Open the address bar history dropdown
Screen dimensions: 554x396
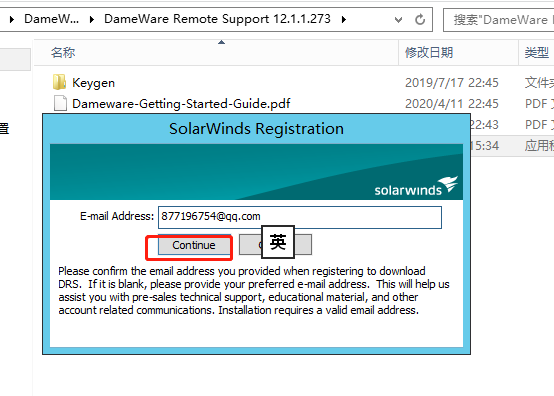[x=398, y=20]
